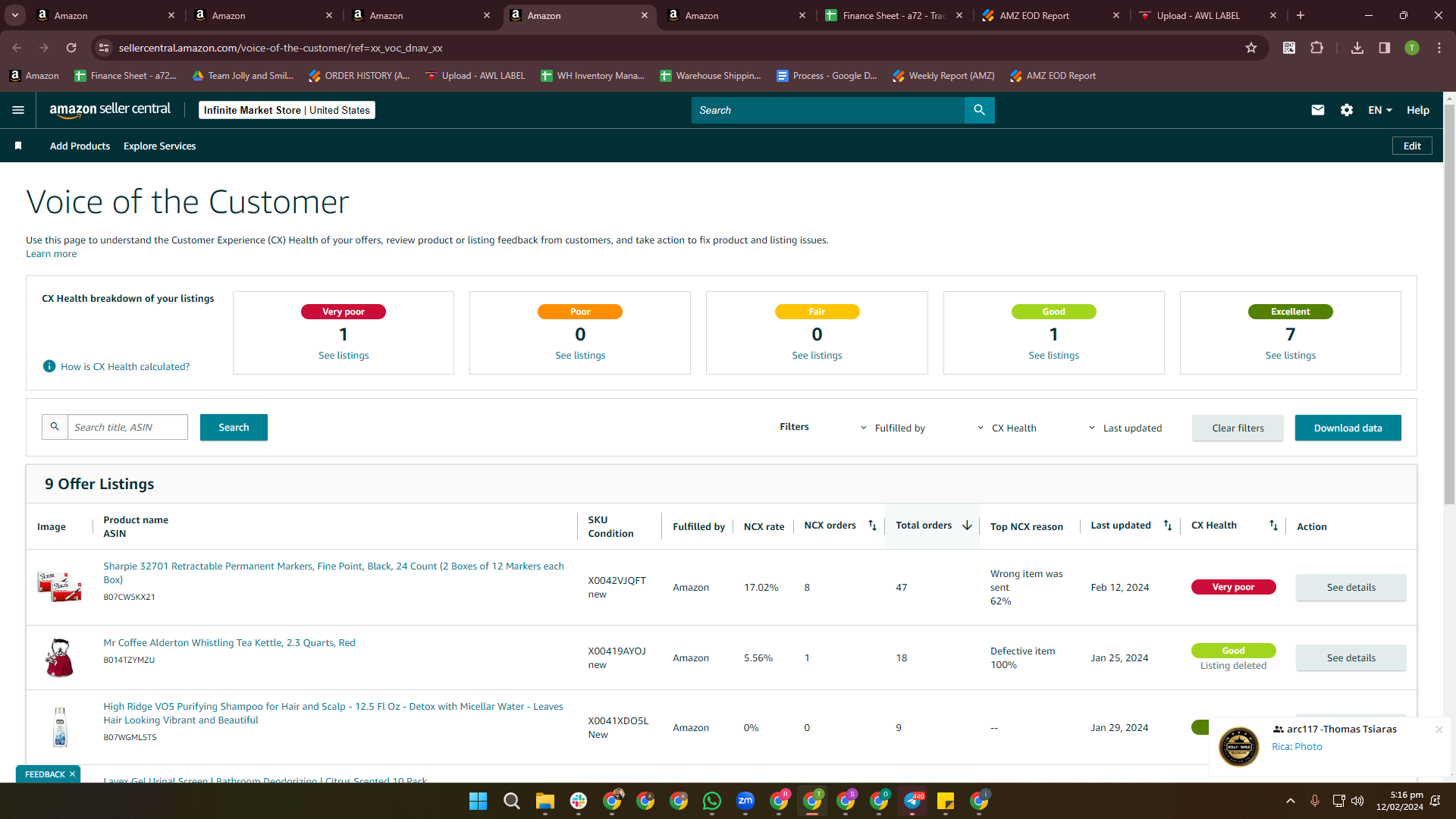Open the settings gear in Seller Central
The width and height of the screenshot is (1456, 819).
[1347, 110]
